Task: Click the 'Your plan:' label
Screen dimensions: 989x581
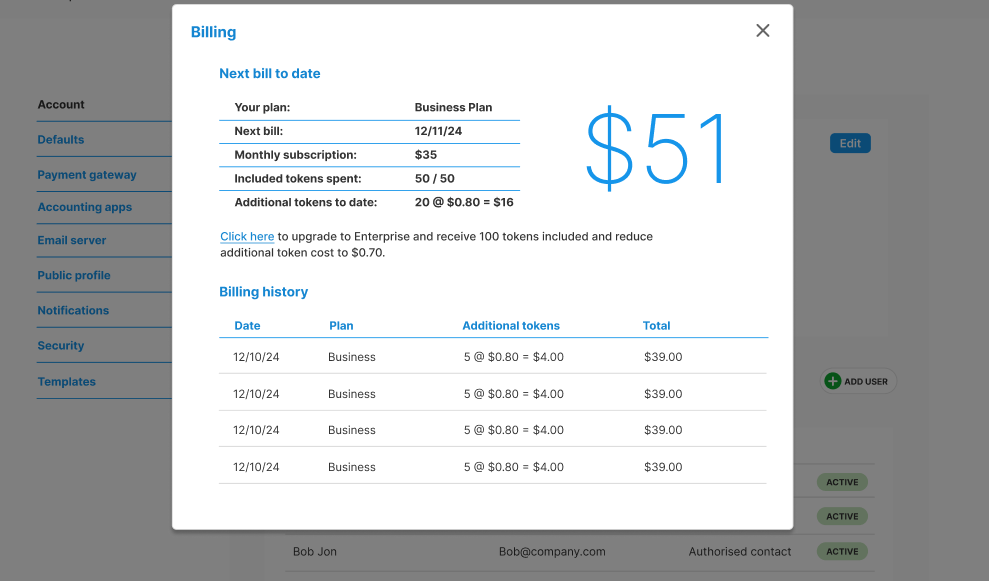Action: pos(262,107)
